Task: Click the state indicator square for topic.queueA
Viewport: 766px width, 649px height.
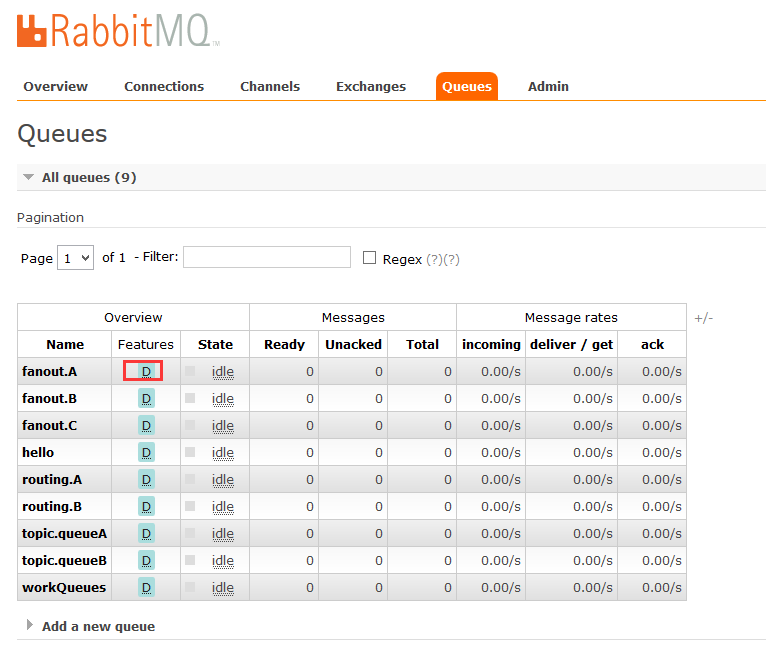Action: pos(190,532)
